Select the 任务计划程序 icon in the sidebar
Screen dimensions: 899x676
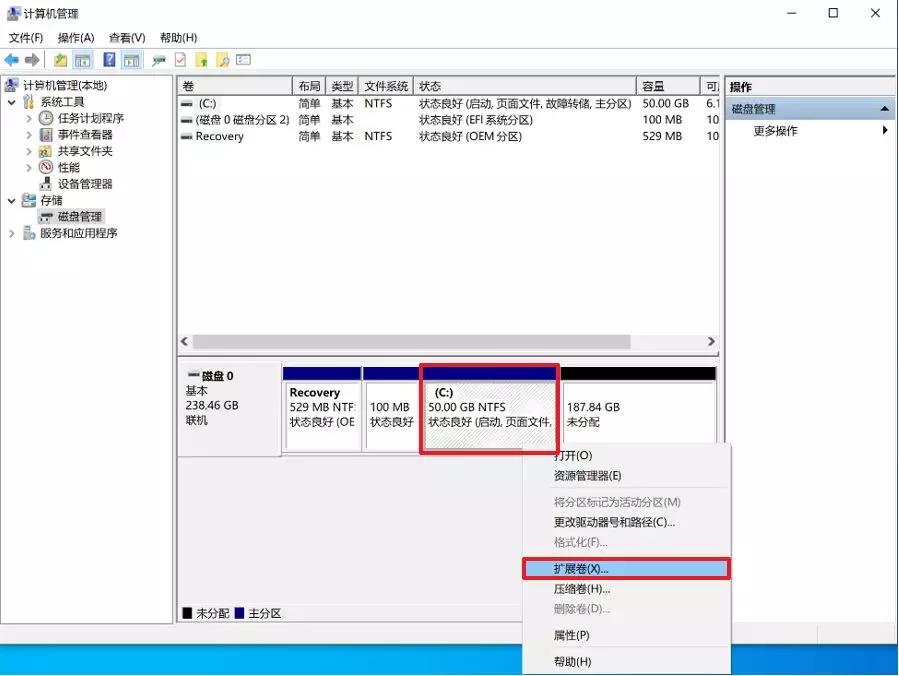45,120
